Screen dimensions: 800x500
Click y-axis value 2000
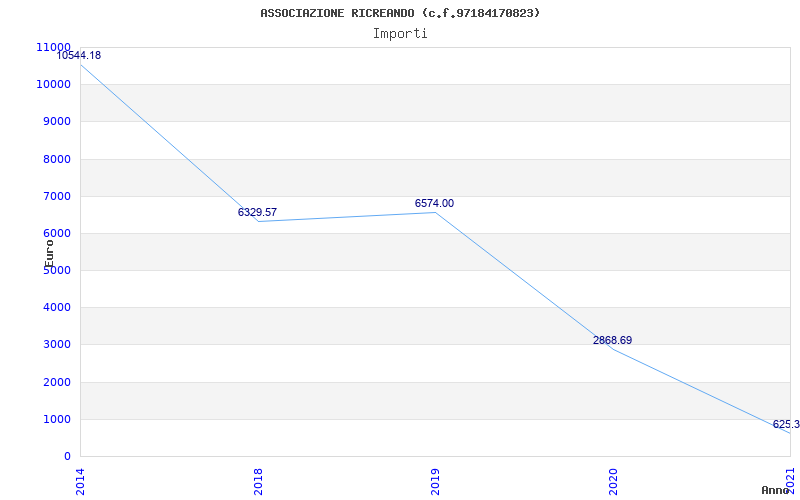click(56, 382)
